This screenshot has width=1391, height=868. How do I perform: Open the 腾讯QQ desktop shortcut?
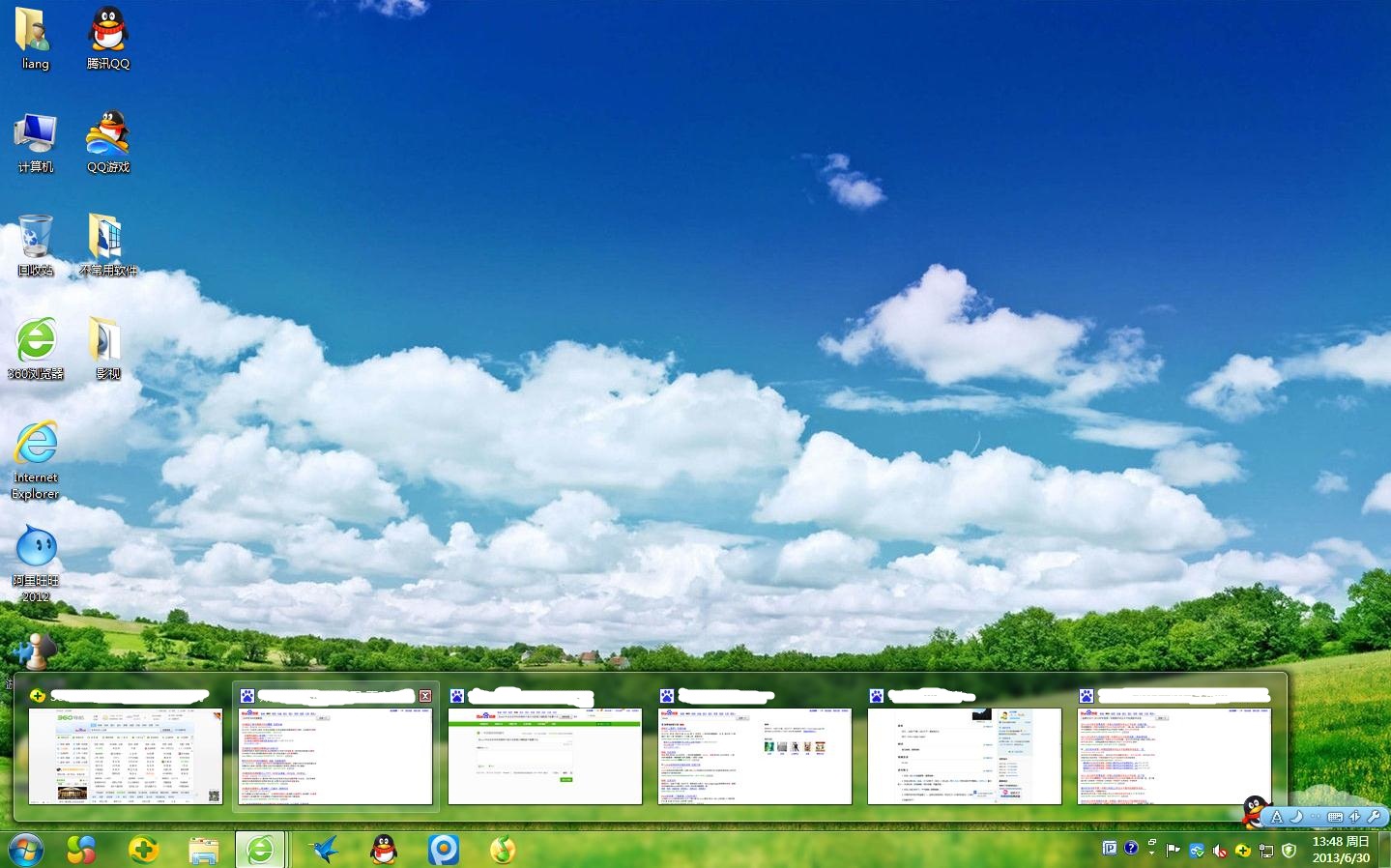[107, 34]
